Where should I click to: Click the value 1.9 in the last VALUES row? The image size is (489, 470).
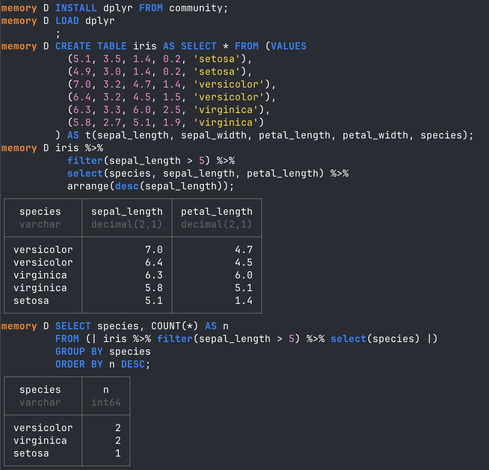coord(172,123)
